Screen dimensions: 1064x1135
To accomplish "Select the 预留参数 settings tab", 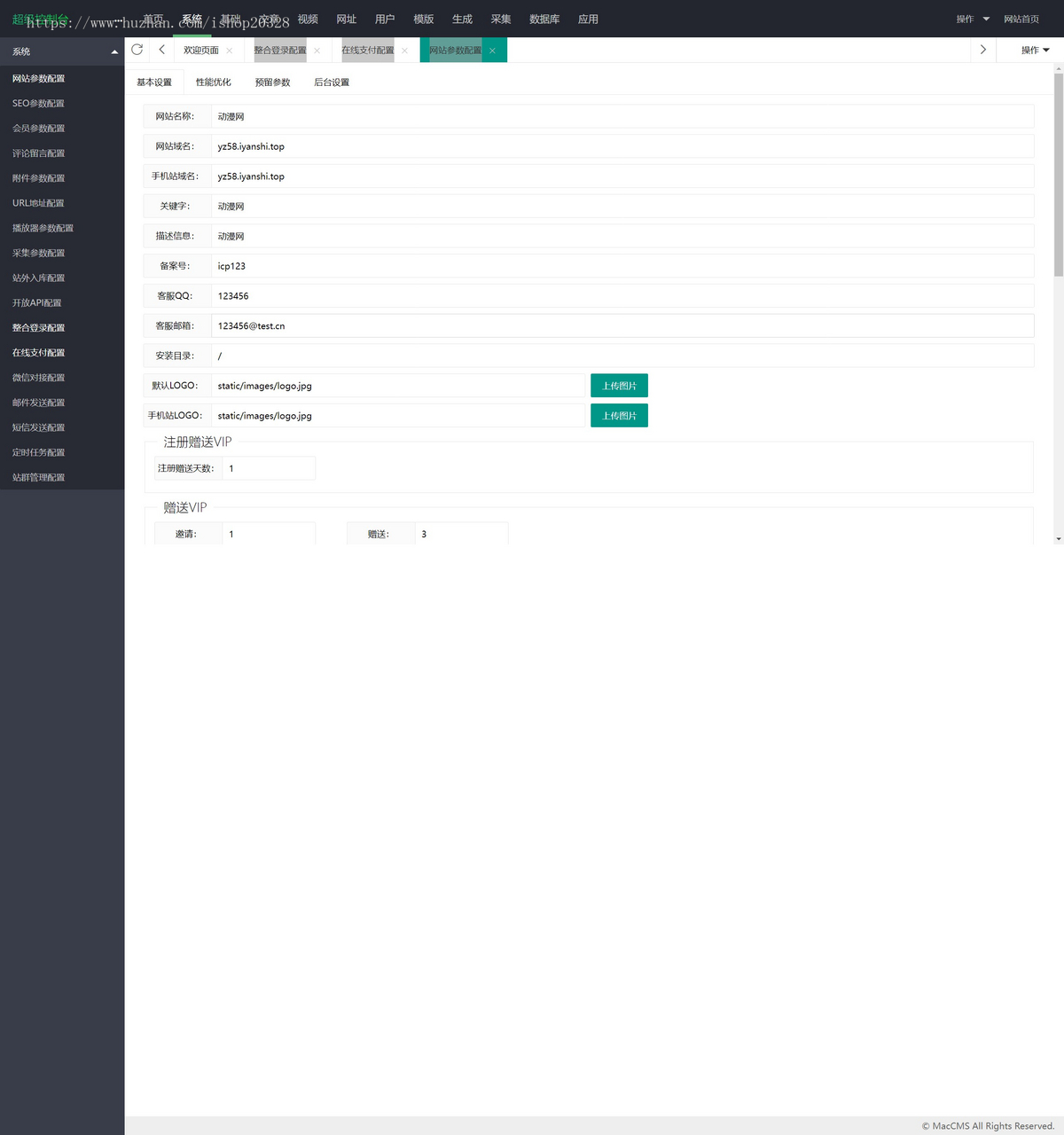I will coord(273,82).
